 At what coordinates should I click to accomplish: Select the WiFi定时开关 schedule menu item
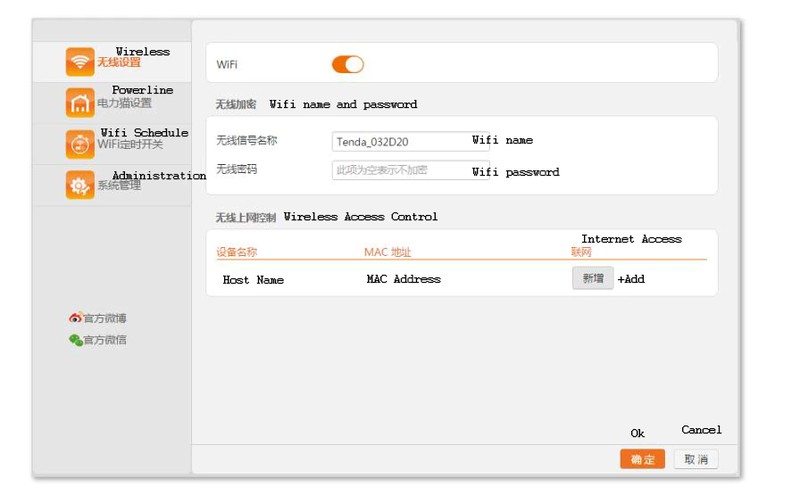130,145
